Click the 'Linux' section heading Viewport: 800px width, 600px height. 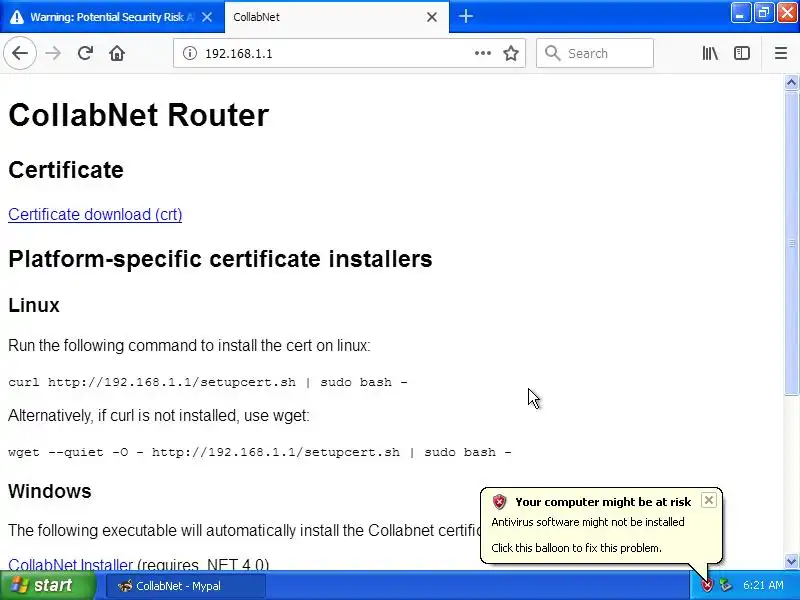[34, 305]
